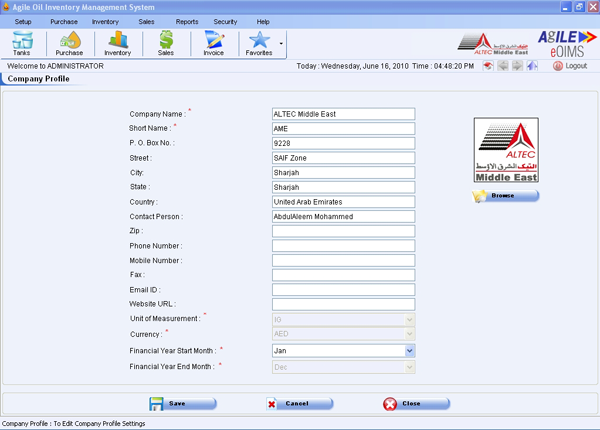Click the back arrow navigation icon
The height and width of the screenshot is (430, 600).
pos(503,66)
